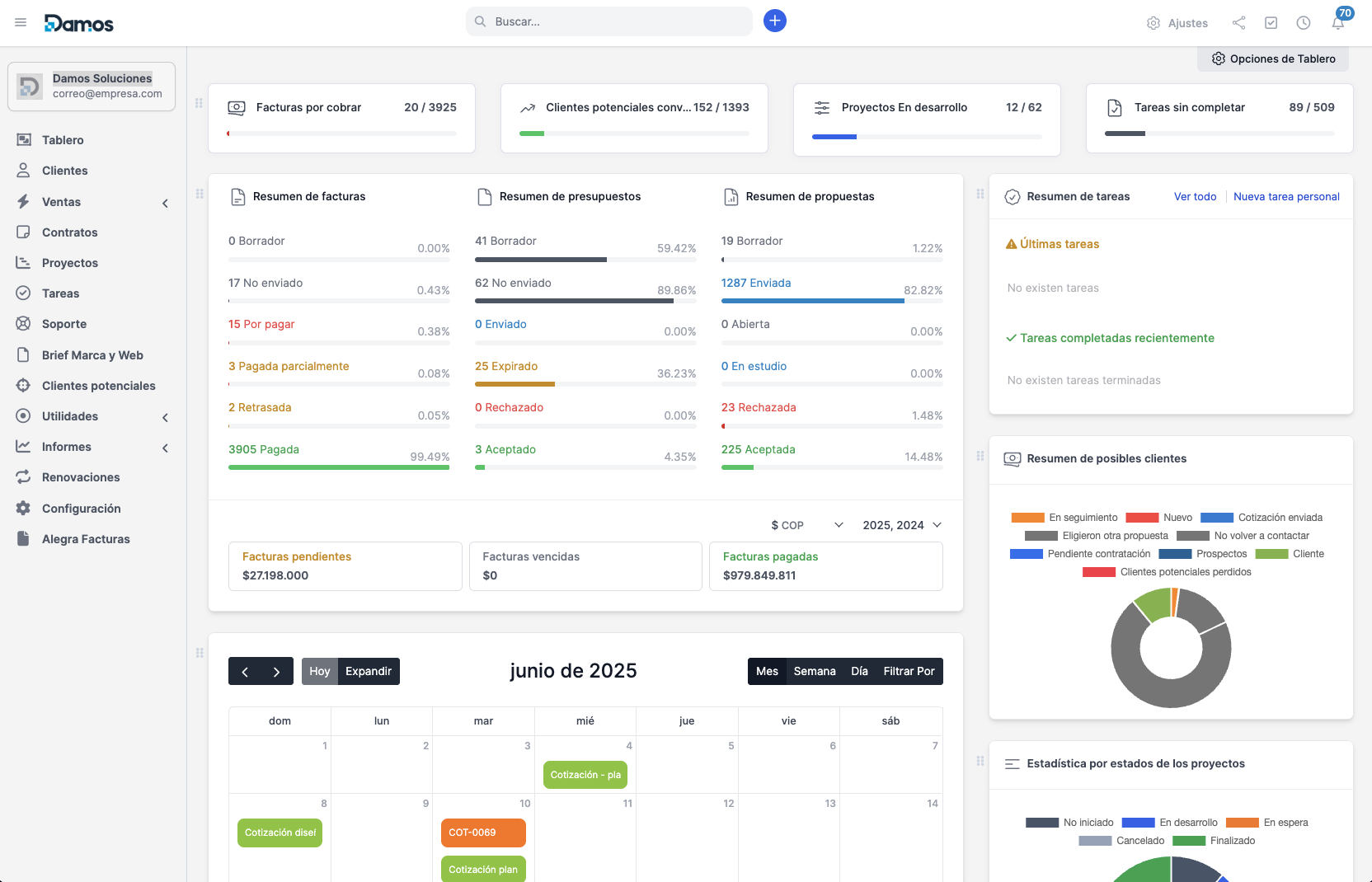The image size is (1372, 882).
Task: Toggle the Nuevo legend item
Action: [1159, 518]
